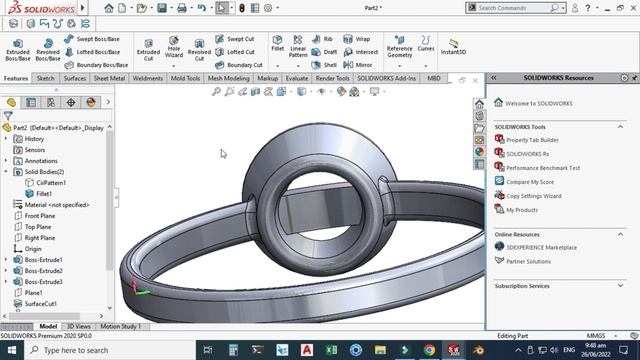Viewport: 640px width, 360px height.
Task: Select the Extruded Cut tool
Action: [x=148, y=50]
